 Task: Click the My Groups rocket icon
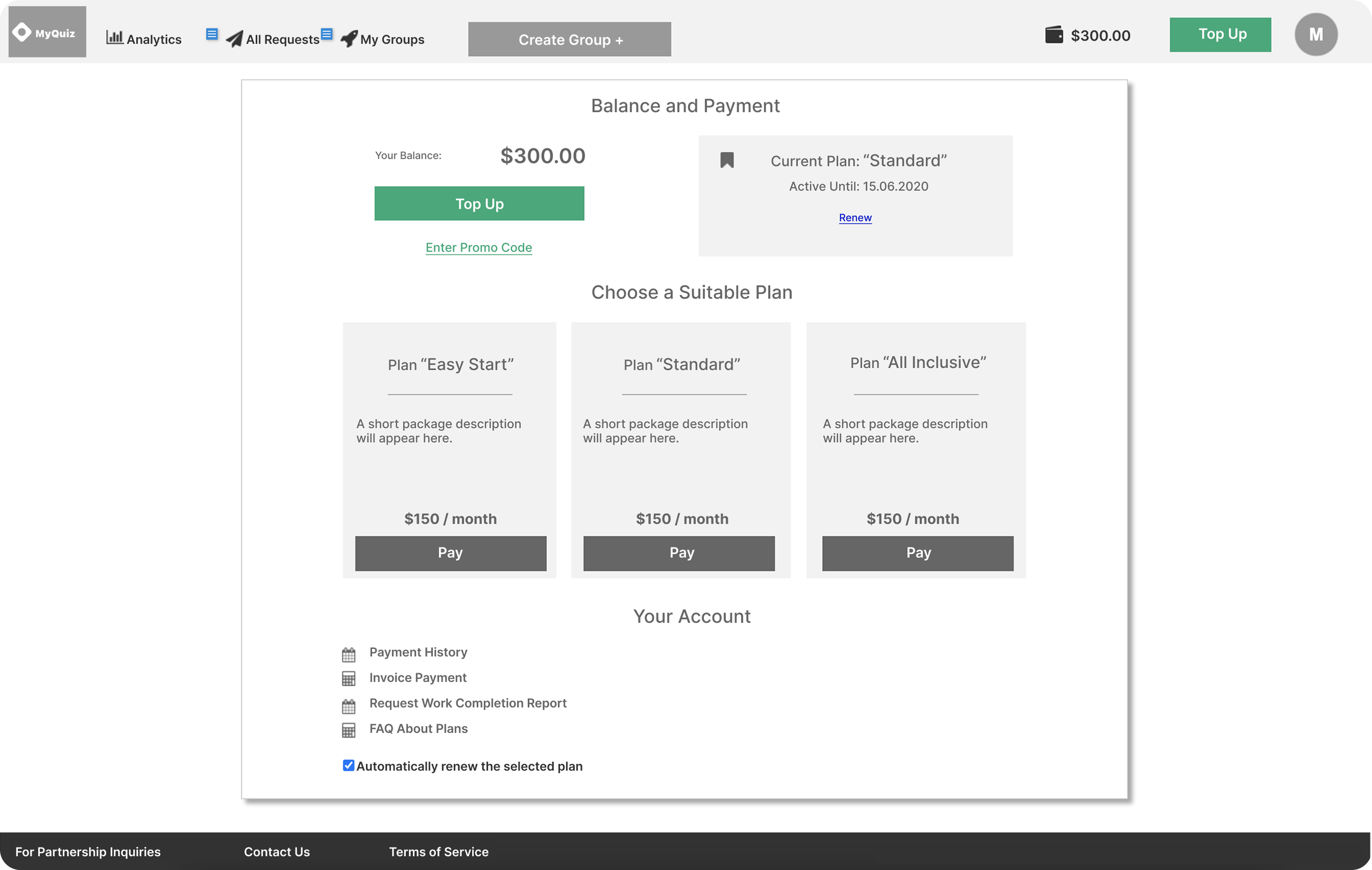(x=349, y=38)
